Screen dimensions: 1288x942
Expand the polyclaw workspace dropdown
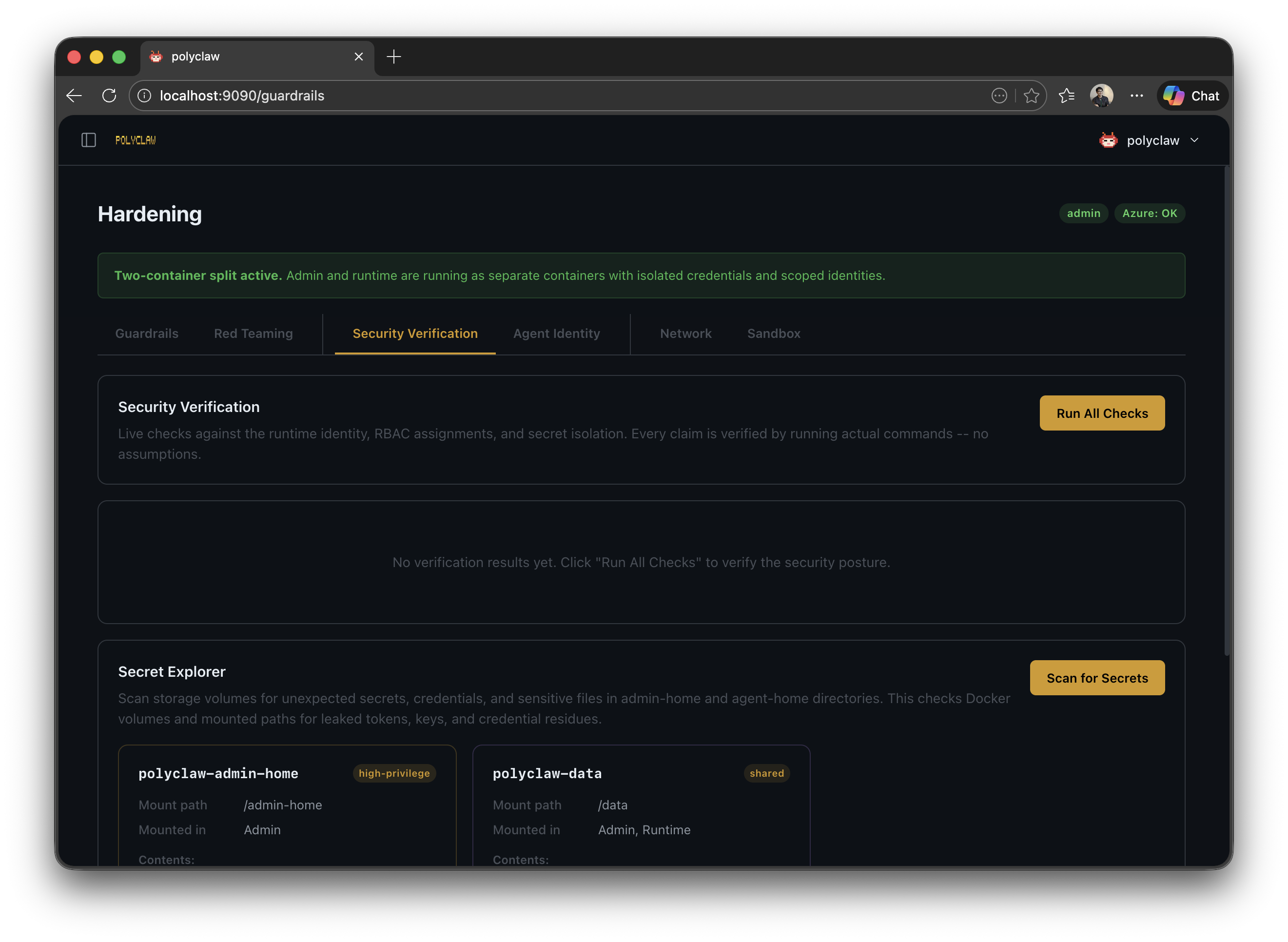(1195, 140)
